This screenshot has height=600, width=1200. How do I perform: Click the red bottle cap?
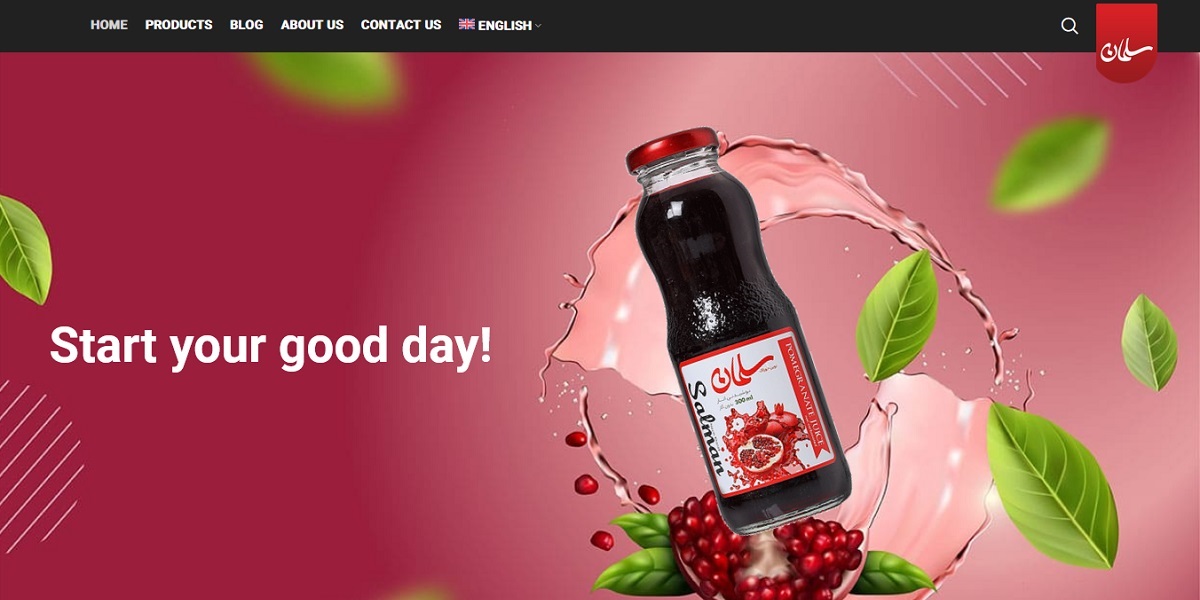[672, 150]
